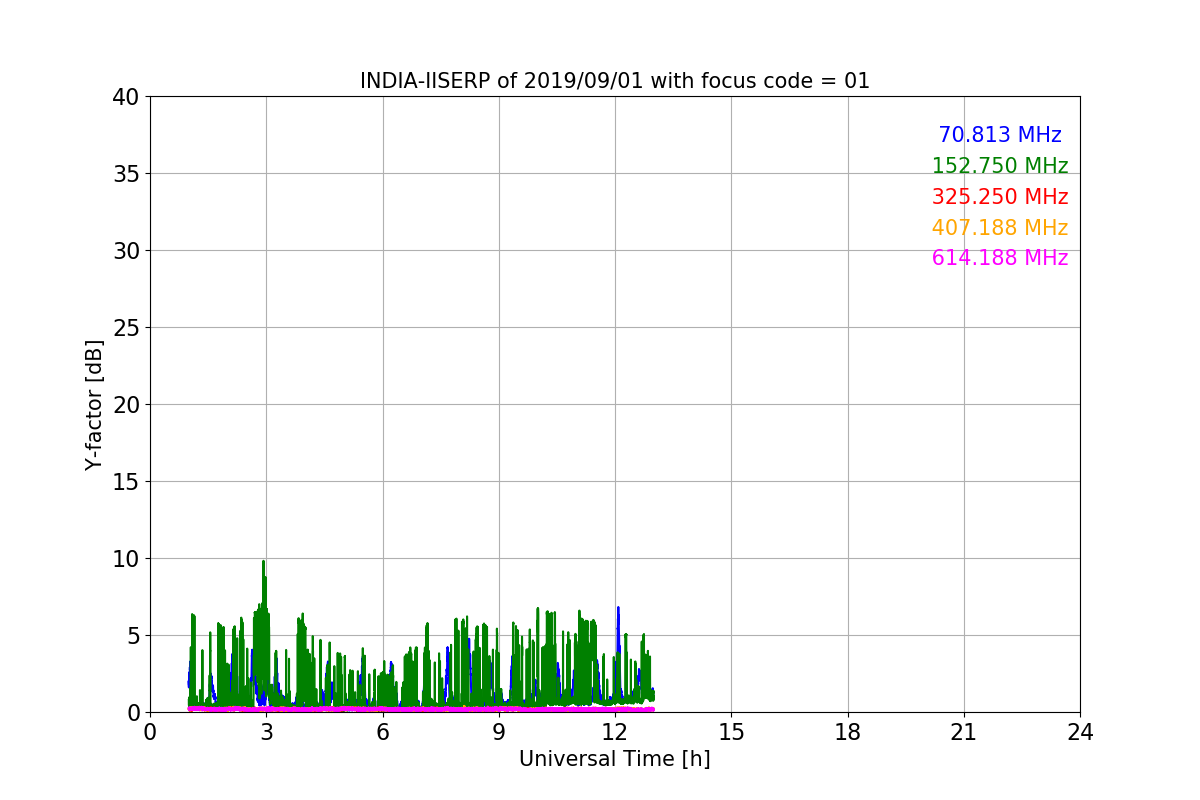Click the x-axis tick label 24
Screen dimensions: 1200x800
[x=1080, y=732]
